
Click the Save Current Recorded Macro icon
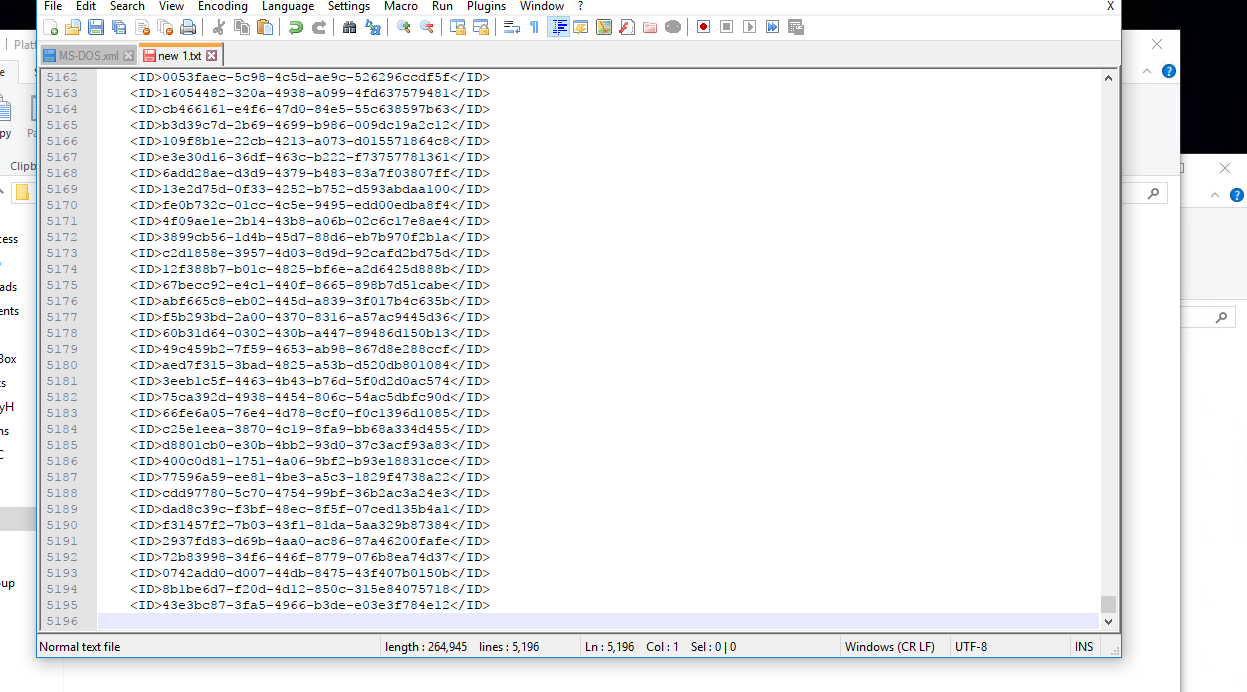(796, 27)
